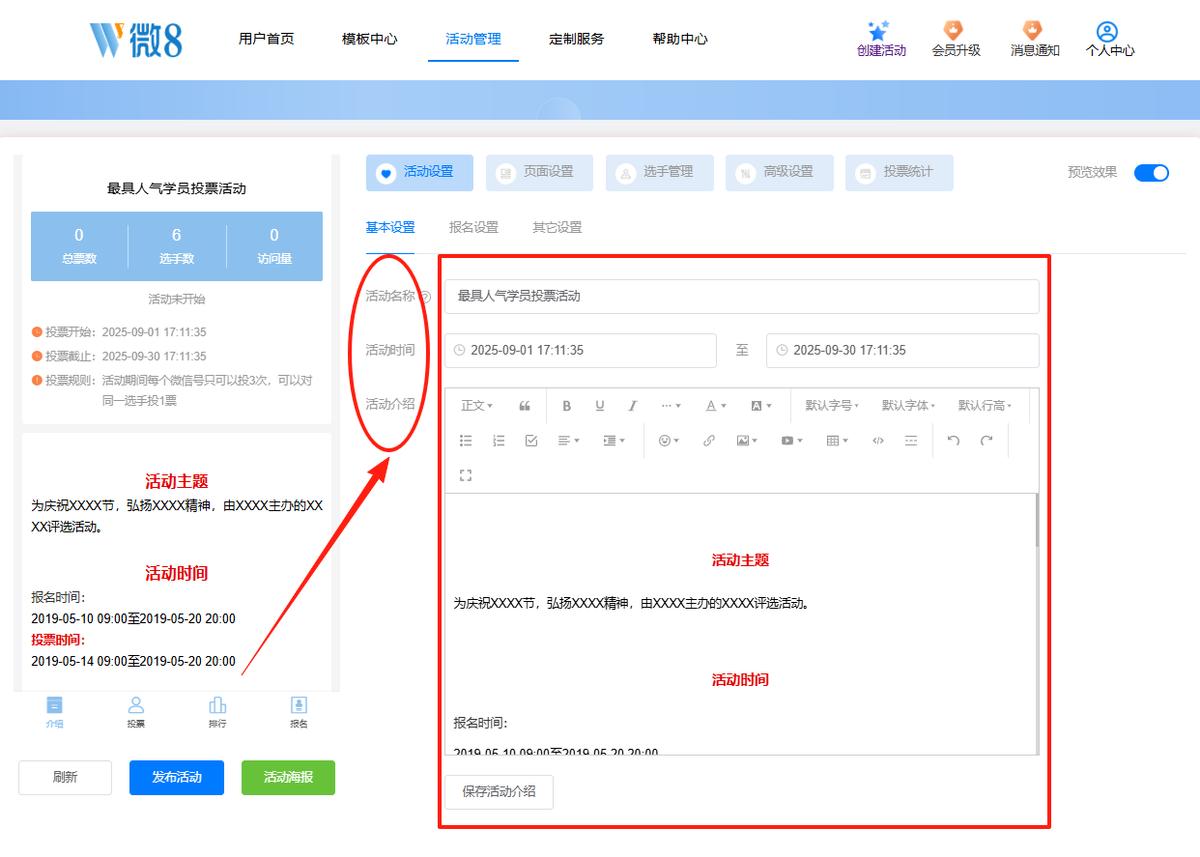Expand the 默认字号 font size dropdown
Screen dimensions: 1200x857
(832, 406)
